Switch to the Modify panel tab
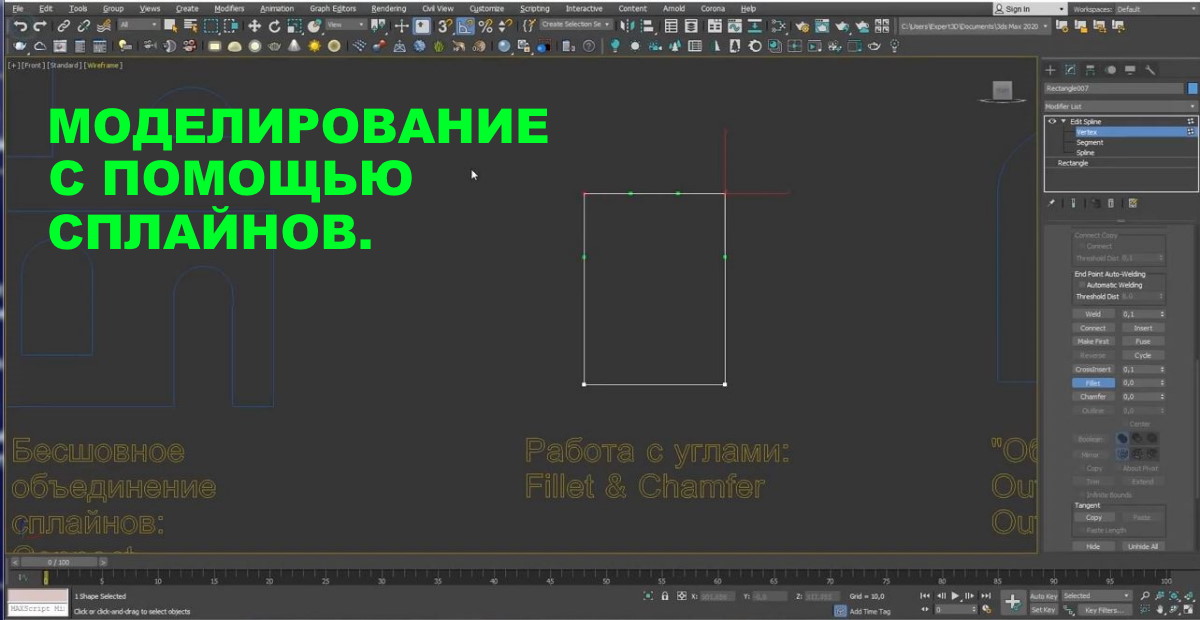Viewport: 1200px width, 620px height. (1070, 70)
